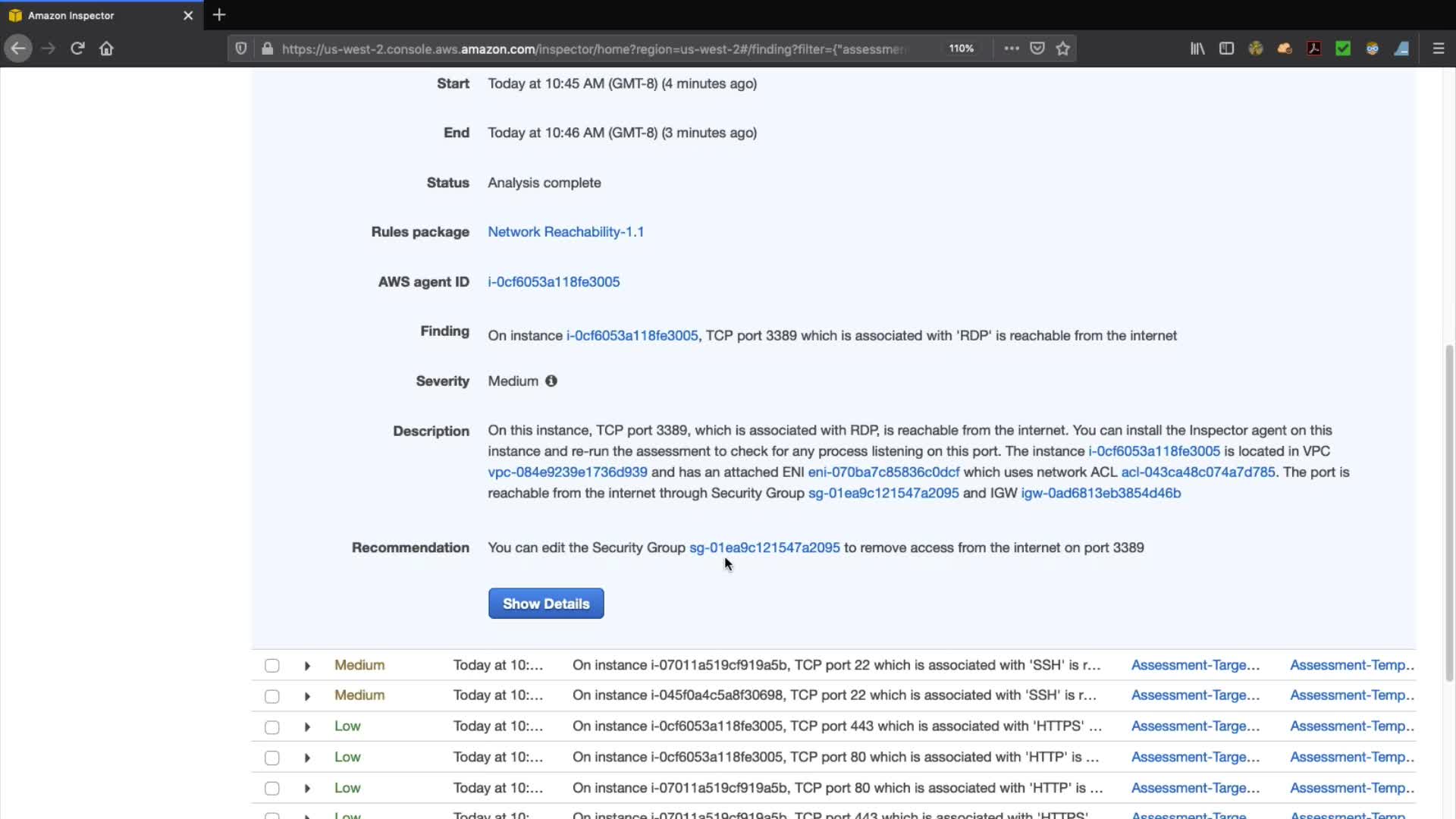
Task: Expand the first Medium SSH finding row
Action: point(307,666)
